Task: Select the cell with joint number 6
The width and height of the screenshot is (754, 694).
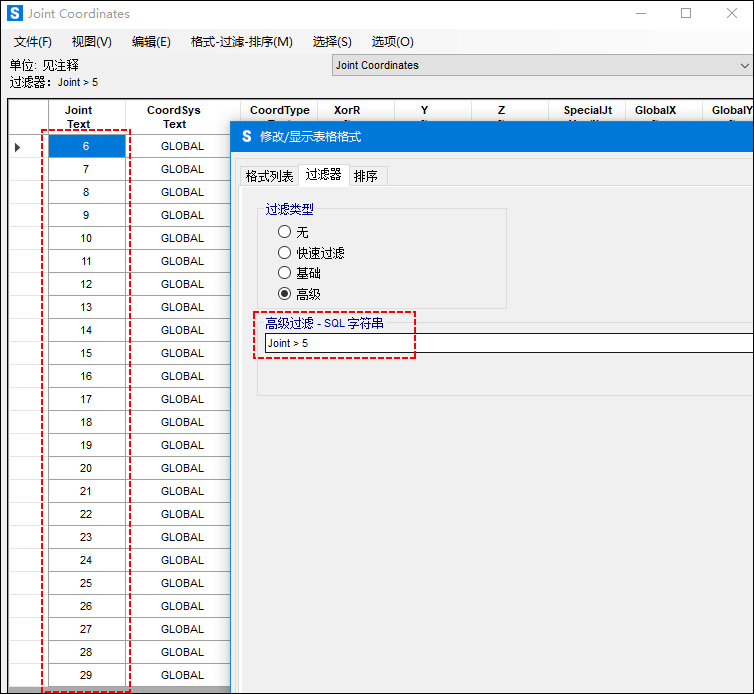Action: tap(86, 146)
